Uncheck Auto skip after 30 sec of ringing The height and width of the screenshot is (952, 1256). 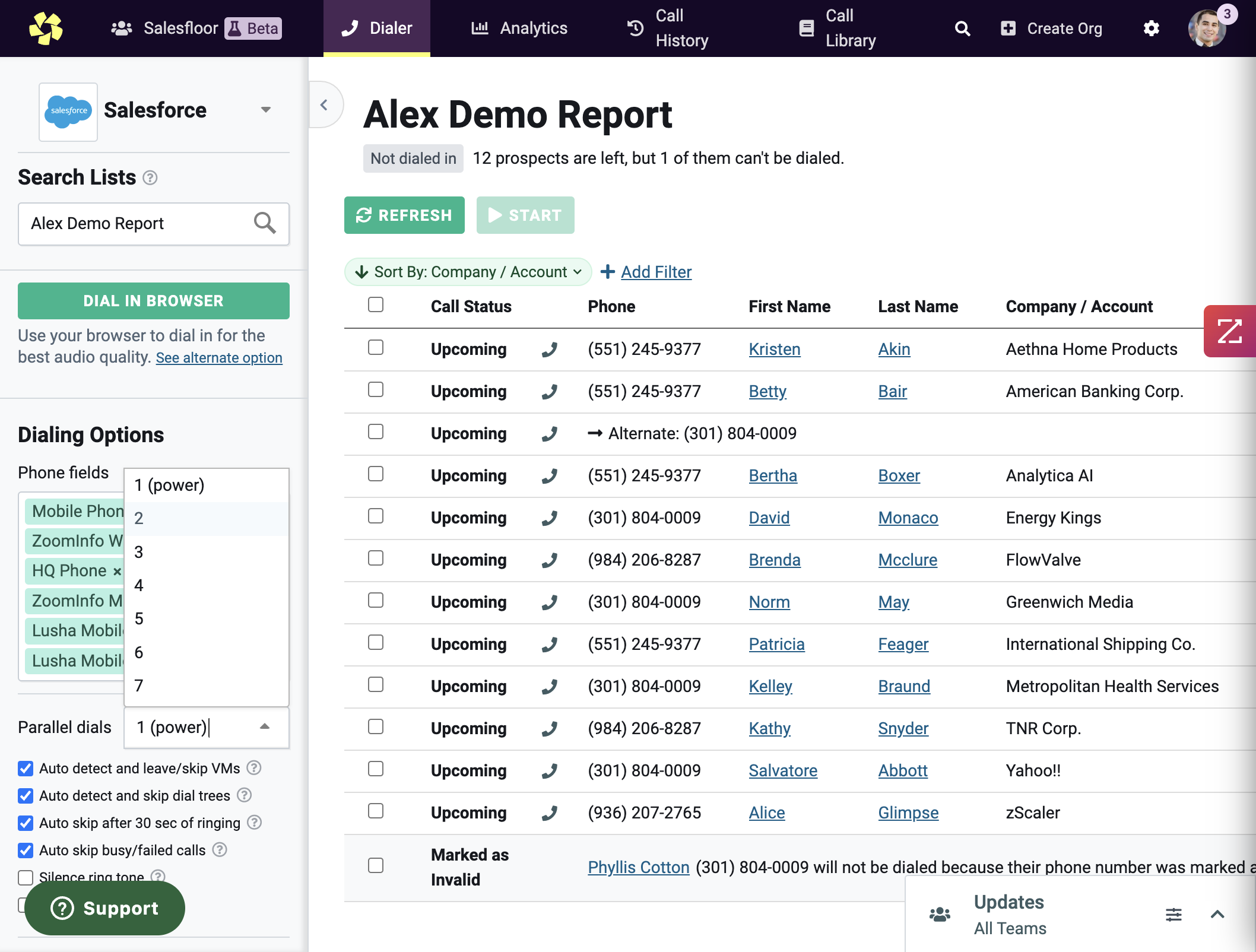pyautogui.click(x=26, y=823)
